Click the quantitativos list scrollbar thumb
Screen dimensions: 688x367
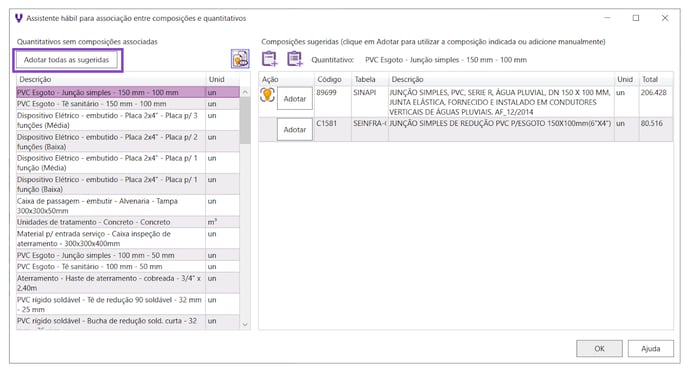tap(245, 121)
